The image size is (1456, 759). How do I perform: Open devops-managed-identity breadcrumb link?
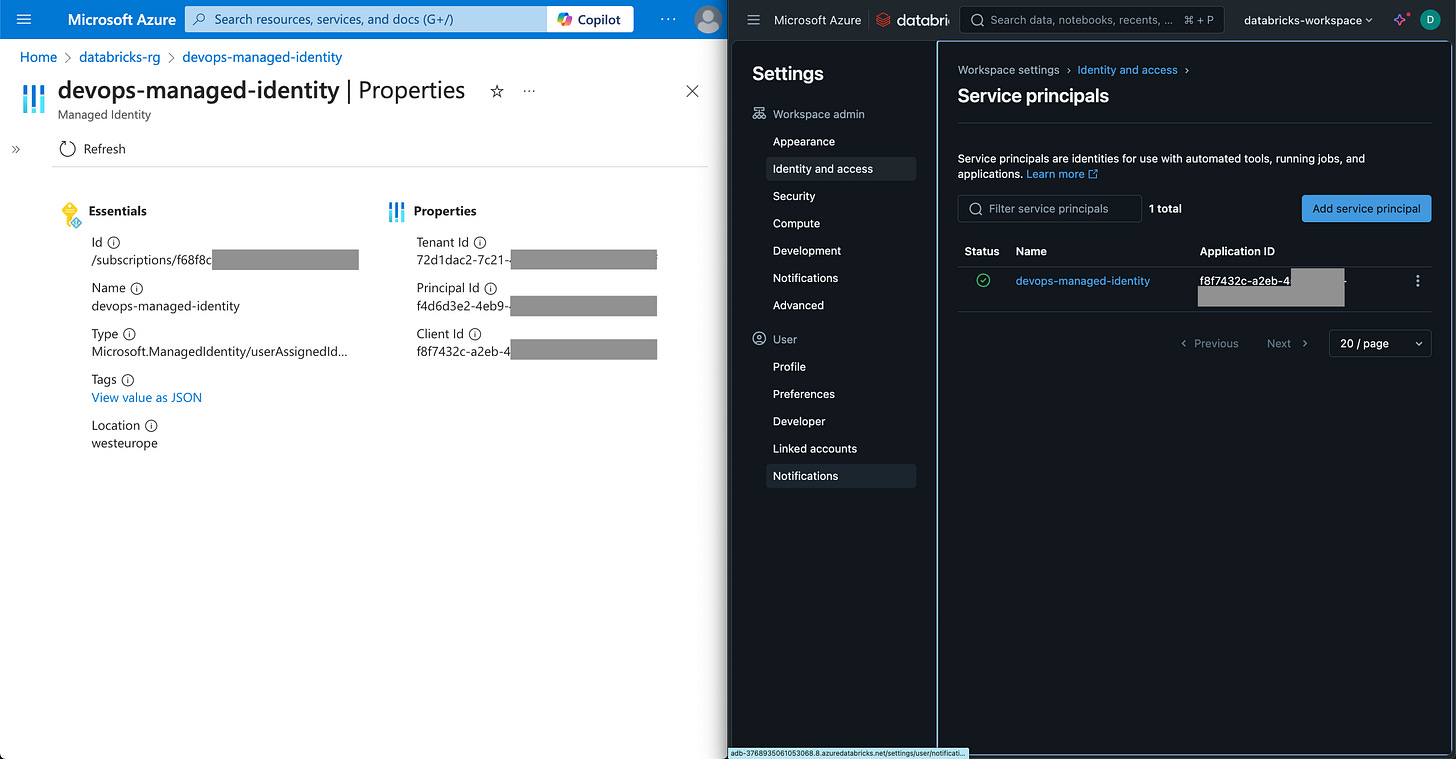(262, 57)
